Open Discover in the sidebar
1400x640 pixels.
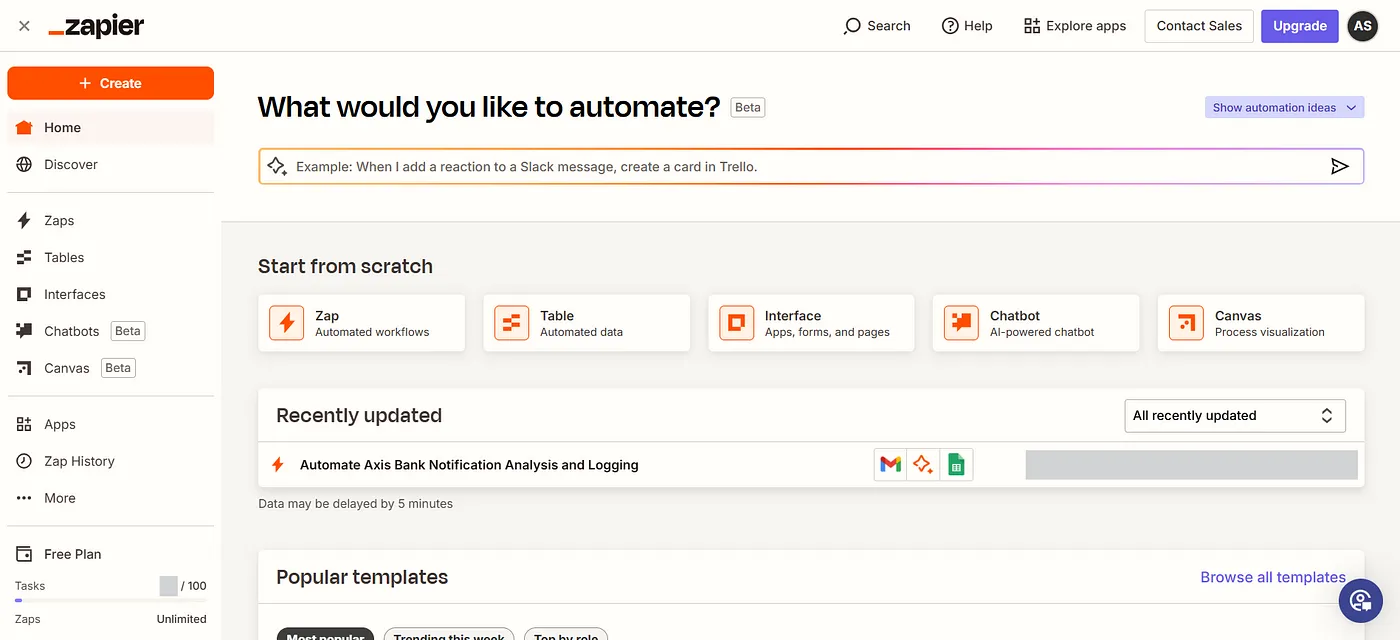tap(110, 164)
